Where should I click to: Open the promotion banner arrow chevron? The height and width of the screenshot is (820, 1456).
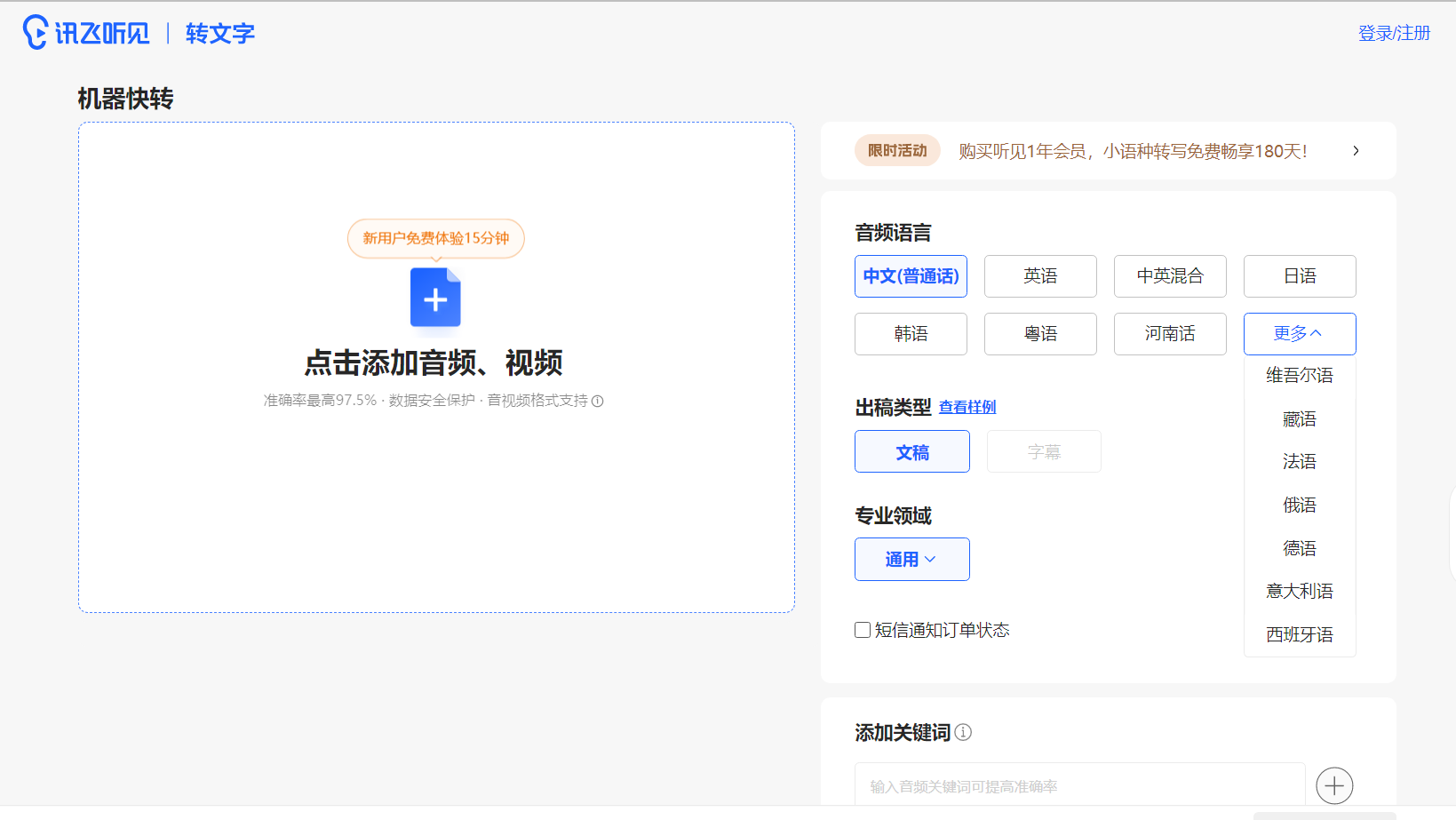click(1356, 151)
